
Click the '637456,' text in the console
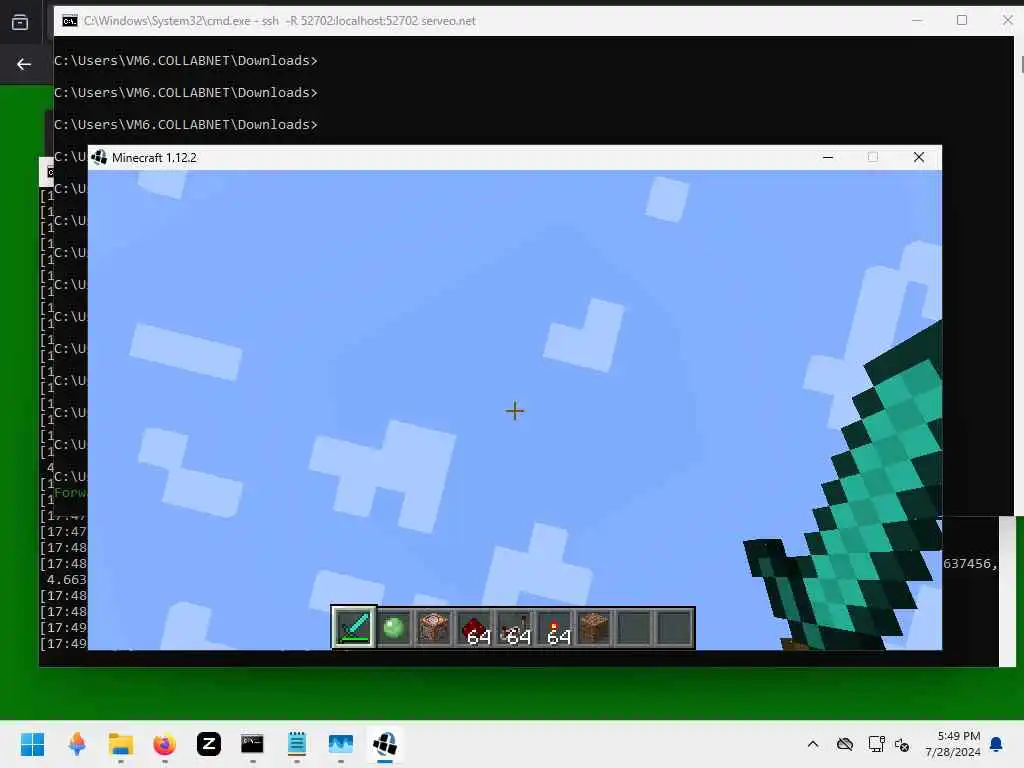(970, 564)
